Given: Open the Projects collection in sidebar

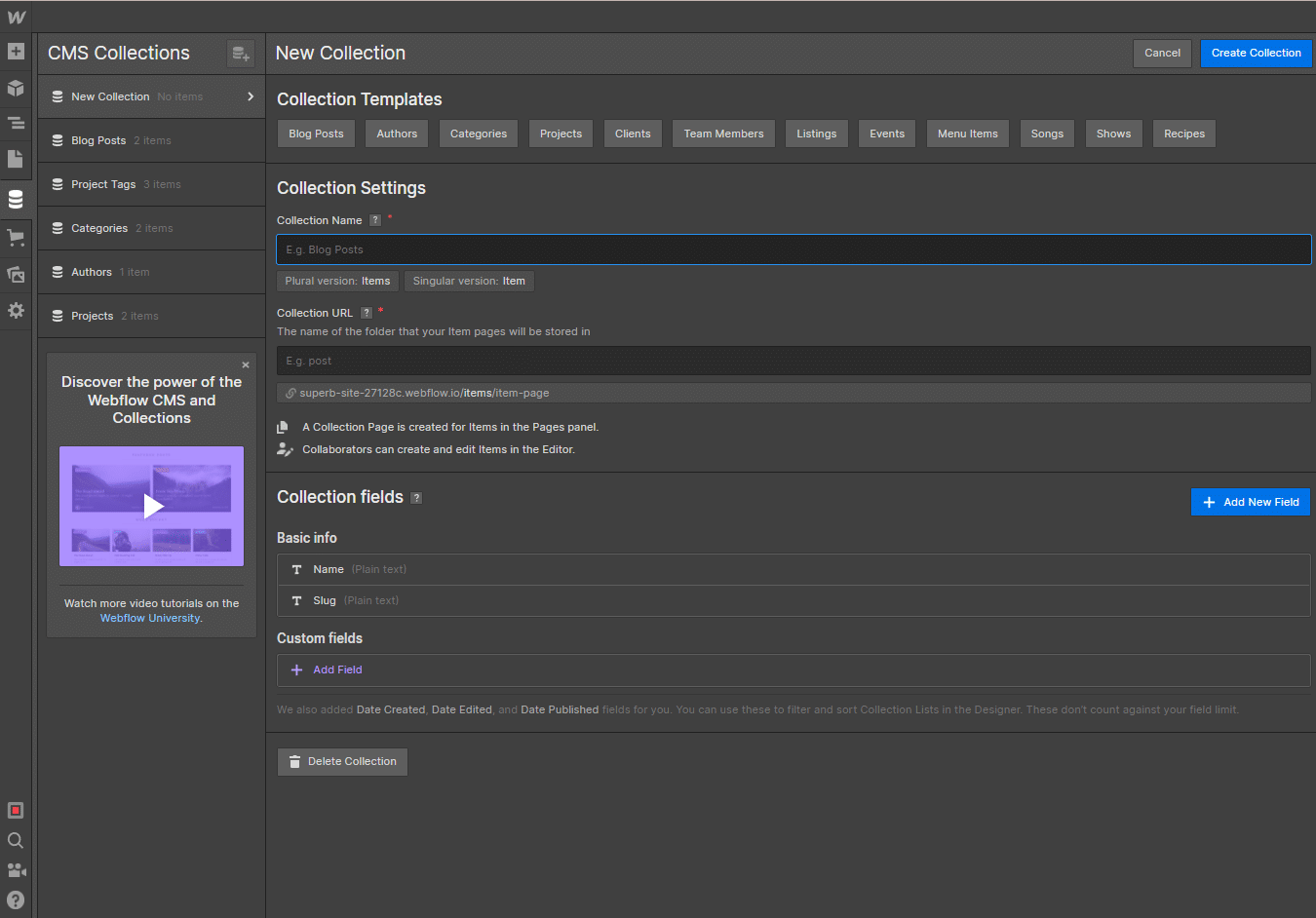Looking at the screenshot, I should pos(151,316).
